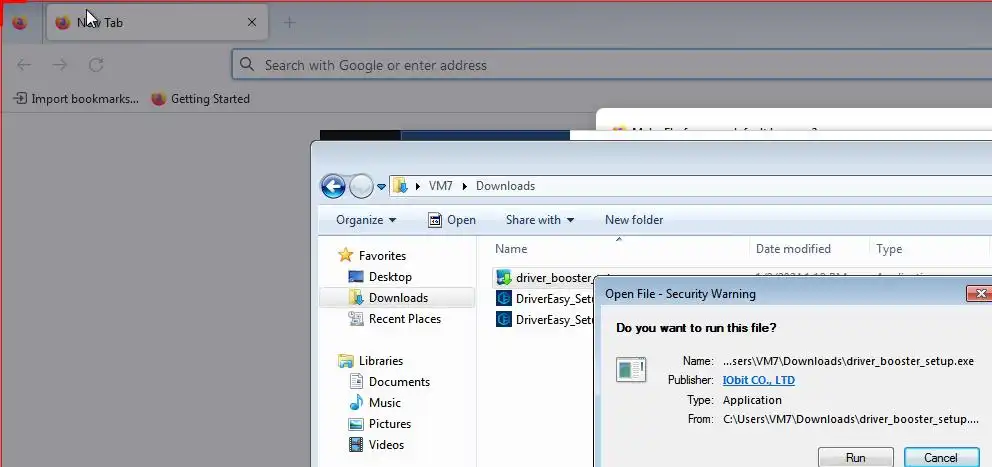Click Explorer forward navigation button
This screenshot has width=992, height=467.
pos(361,186)
